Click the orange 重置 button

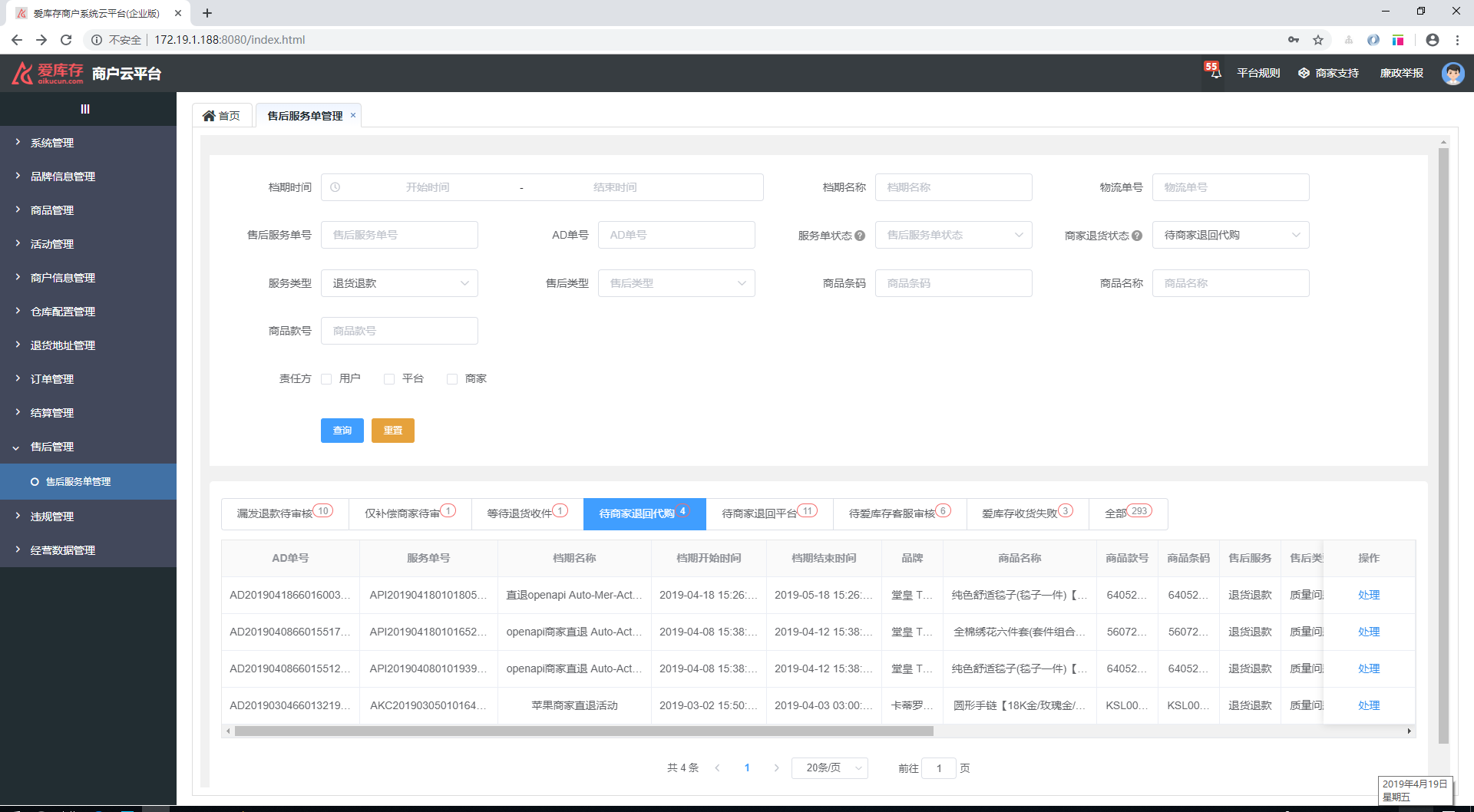(x=393, y=431)
